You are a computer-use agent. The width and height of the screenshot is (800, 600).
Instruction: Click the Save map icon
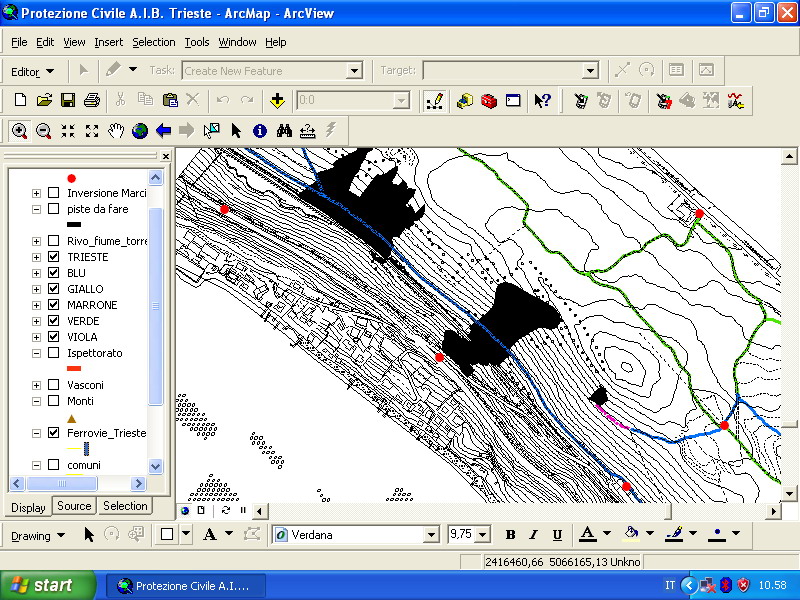68,100
